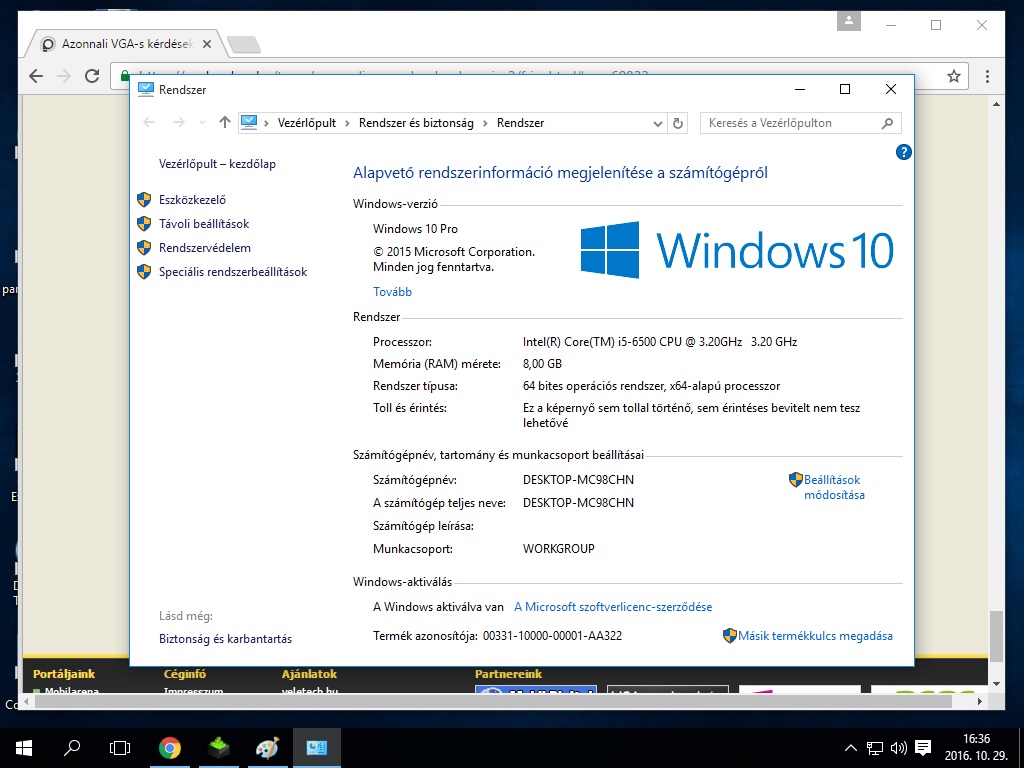Expand chevron after Rendszer és biztonság

click(485, 123)
